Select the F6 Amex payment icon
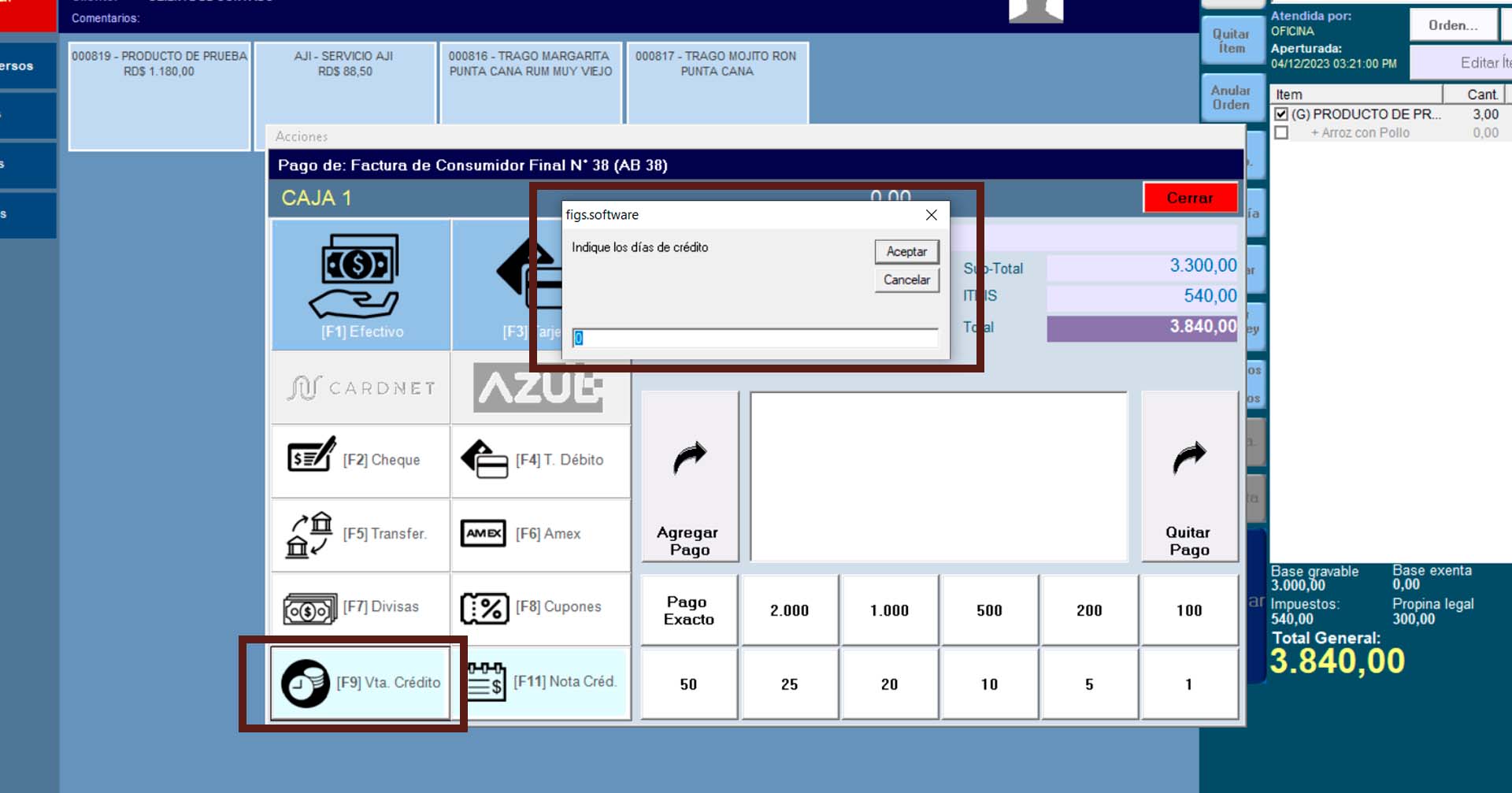1512x793 pixels. [484, 534]
